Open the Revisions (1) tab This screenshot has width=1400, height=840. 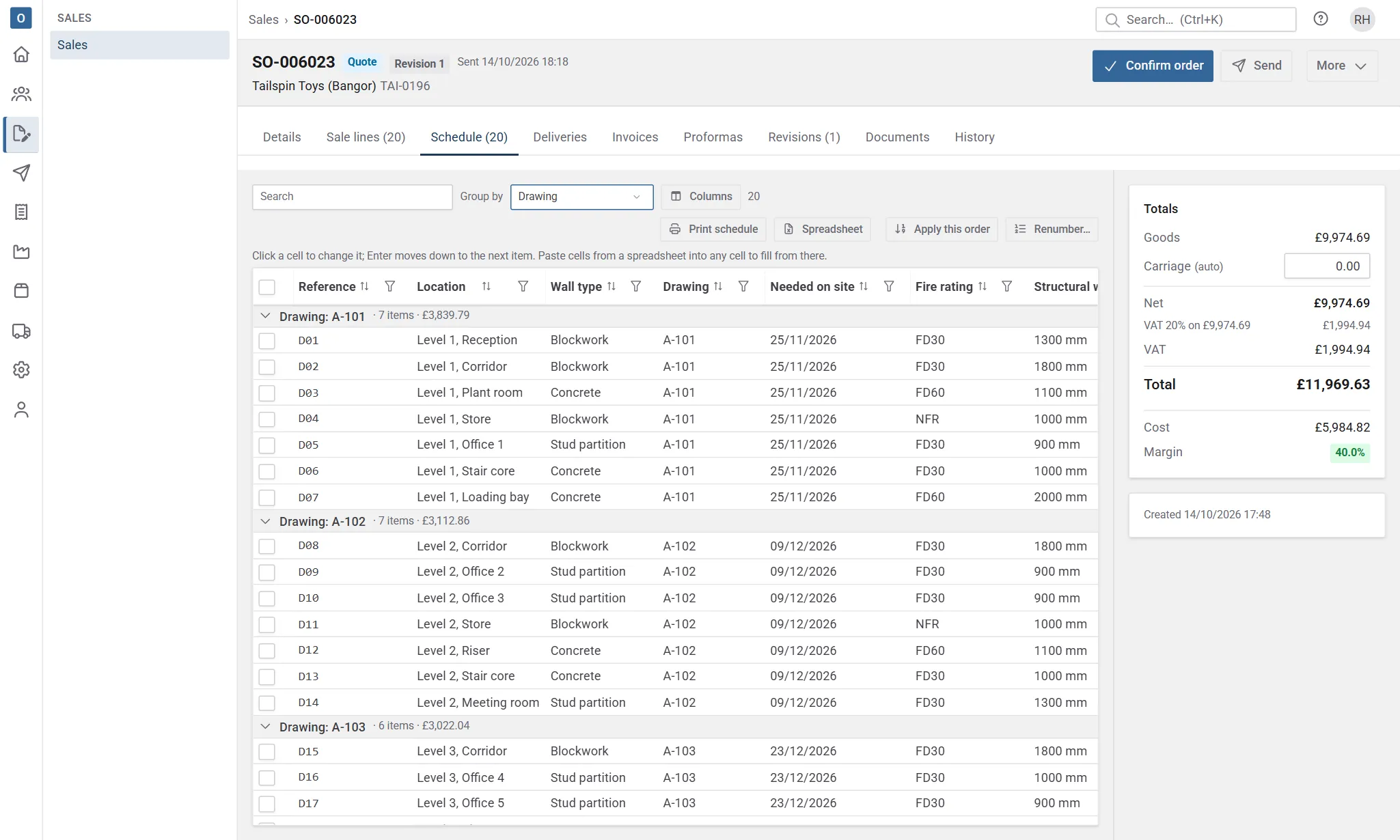click(804, 137)
